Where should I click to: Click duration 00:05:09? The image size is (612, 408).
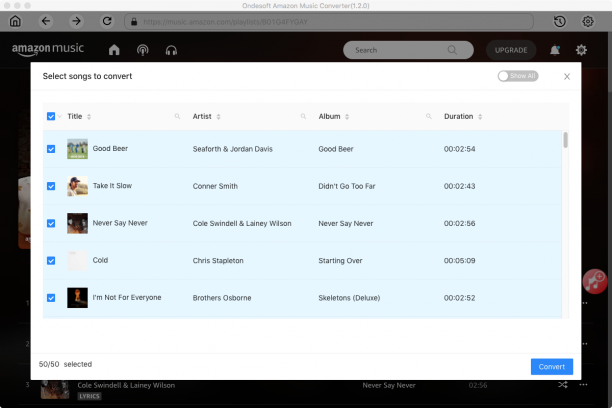459,260
